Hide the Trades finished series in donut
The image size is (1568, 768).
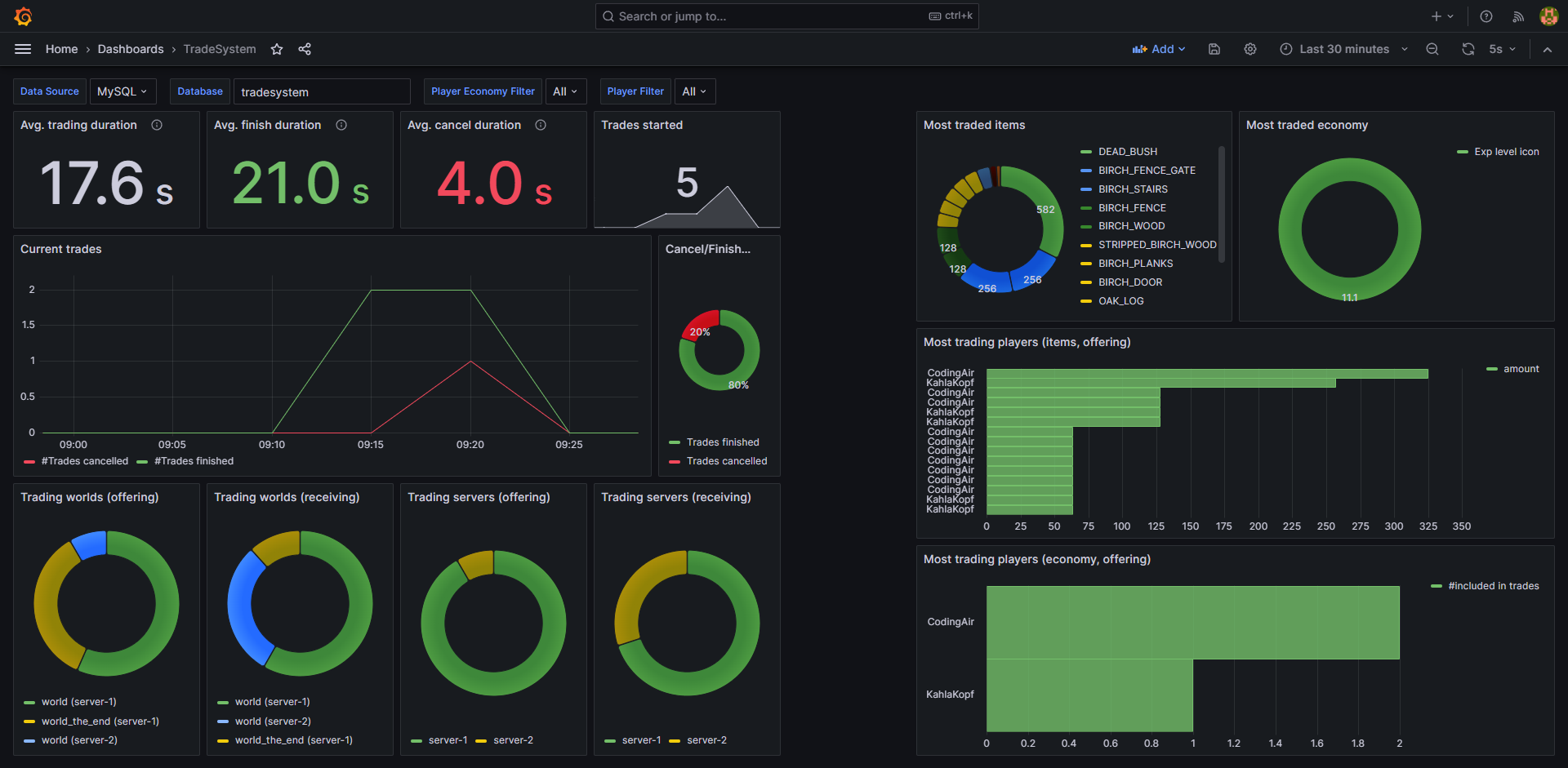[722, 442]
